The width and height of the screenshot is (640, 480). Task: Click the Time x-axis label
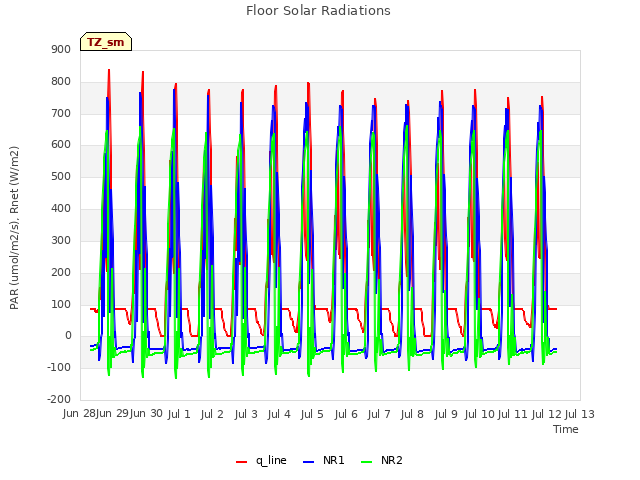point(566,429)
